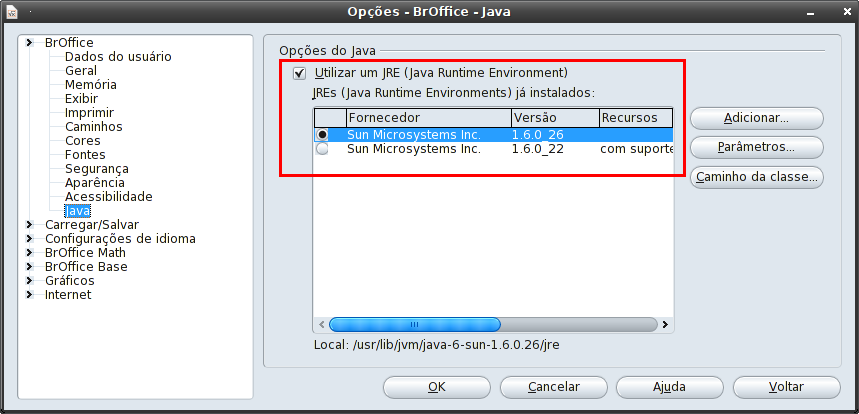Click the horizontal scrollbar thumb in JRE list

[415, 325]
